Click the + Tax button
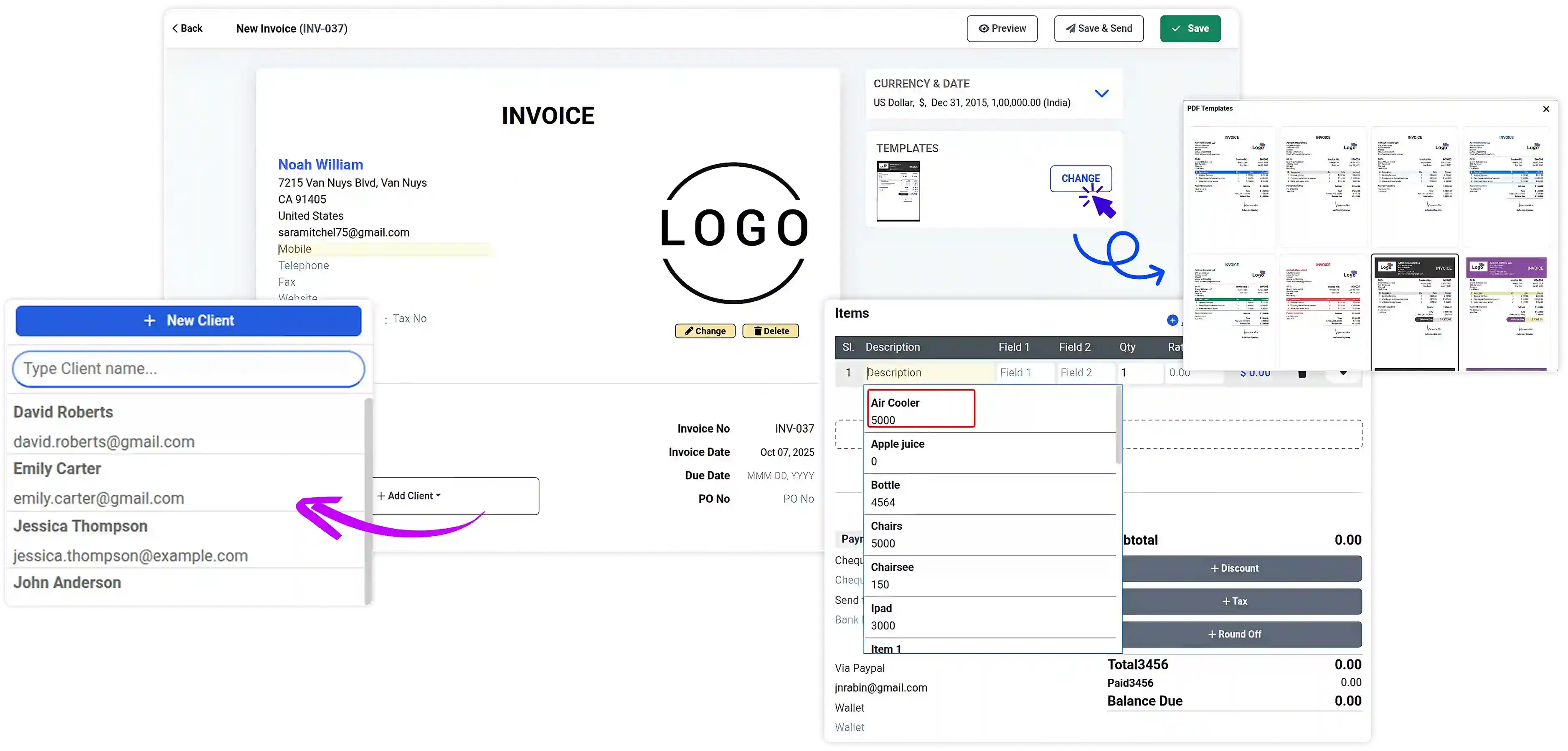Image resolution: width=1568 pixels, height=751 pixels. pyautogui.click(x=1234, y=601)
